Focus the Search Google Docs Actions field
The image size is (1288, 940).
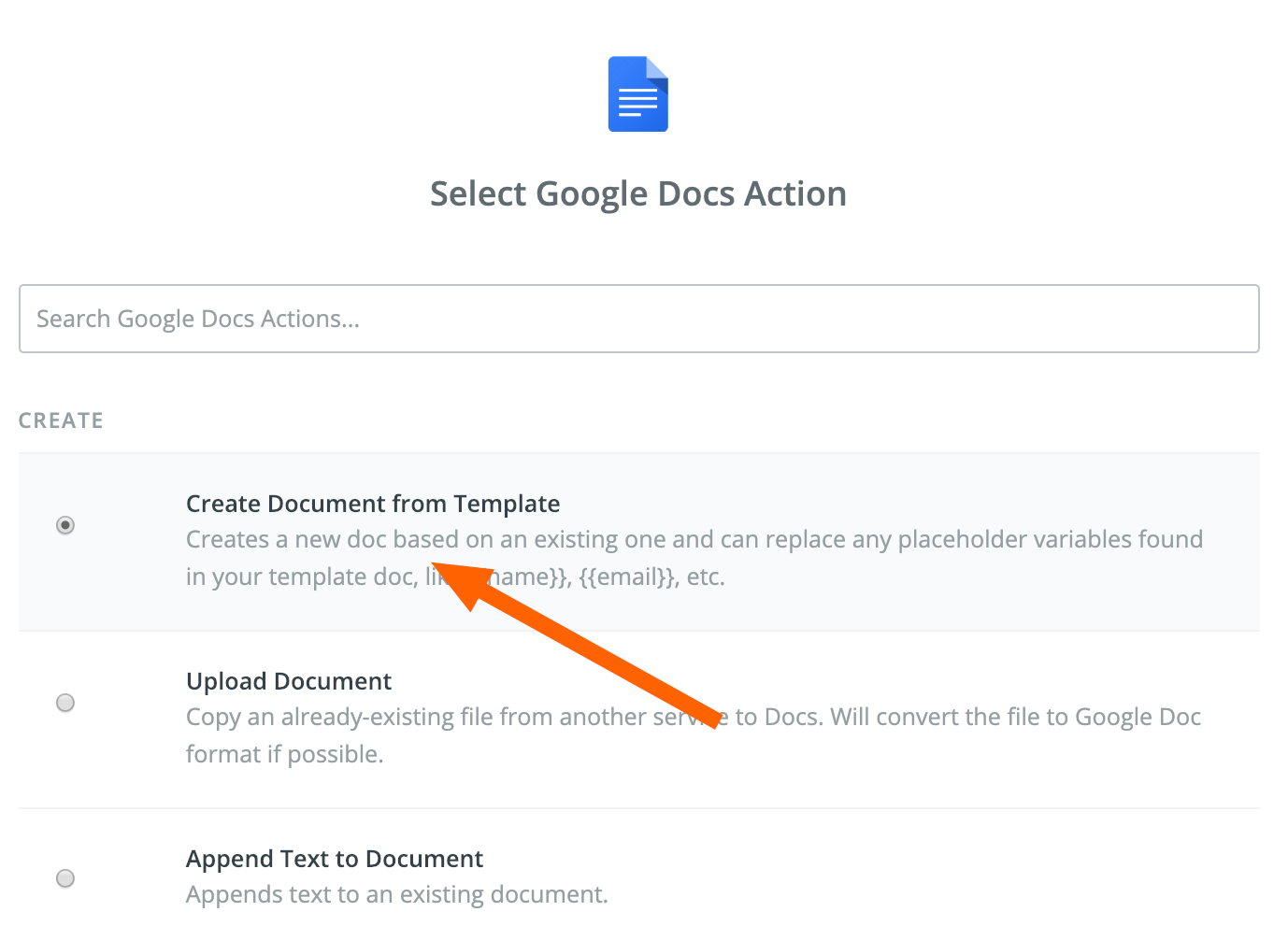[x=639, y=319]
